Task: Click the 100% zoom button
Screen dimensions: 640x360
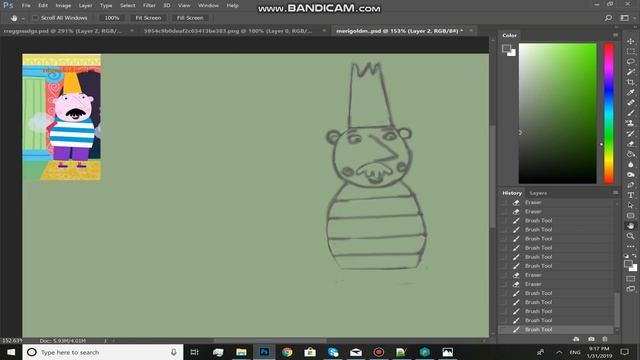Action: pos(112,18)
